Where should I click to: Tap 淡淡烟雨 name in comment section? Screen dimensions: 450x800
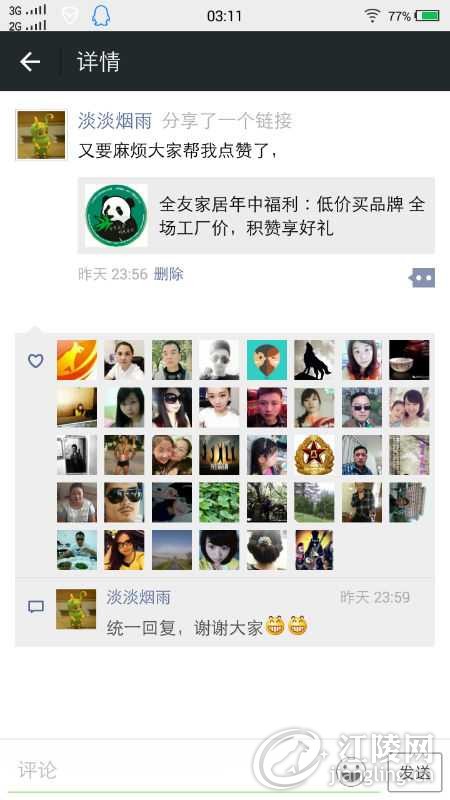138,597
